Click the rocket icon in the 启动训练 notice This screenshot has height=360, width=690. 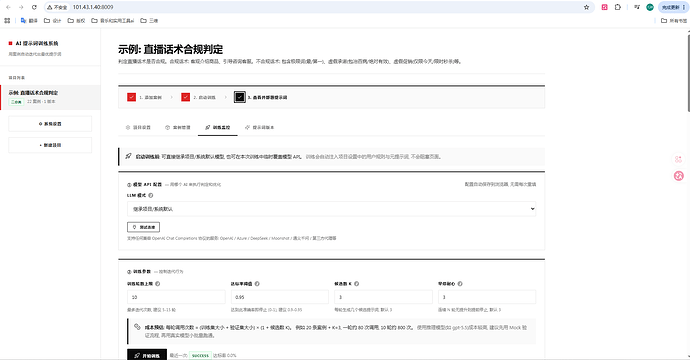click(128, 156)
